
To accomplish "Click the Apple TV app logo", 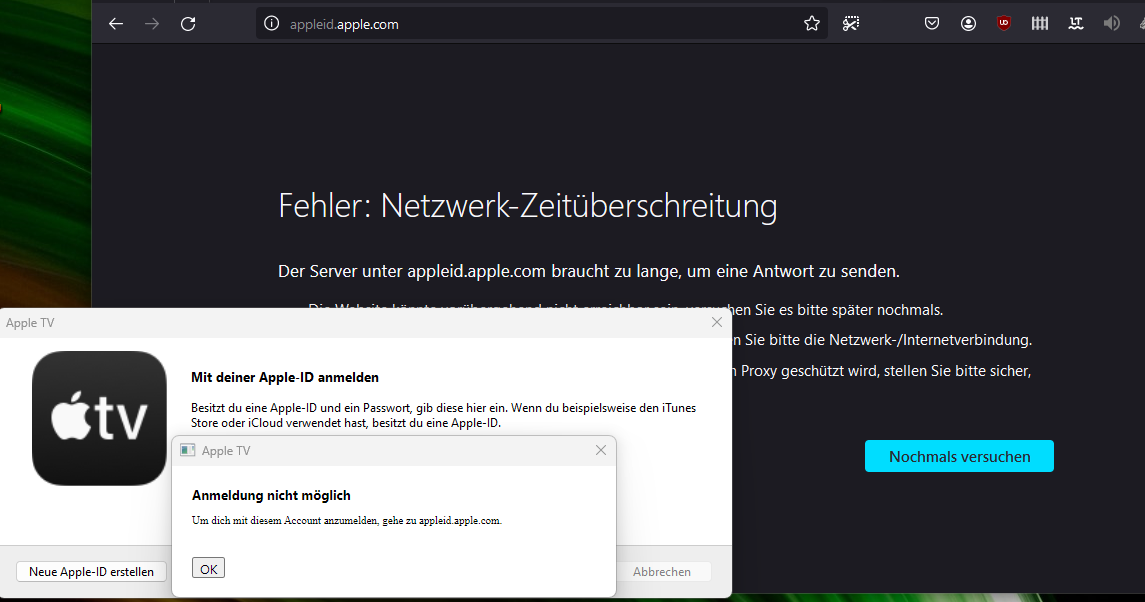I will [x=99, y=418].
